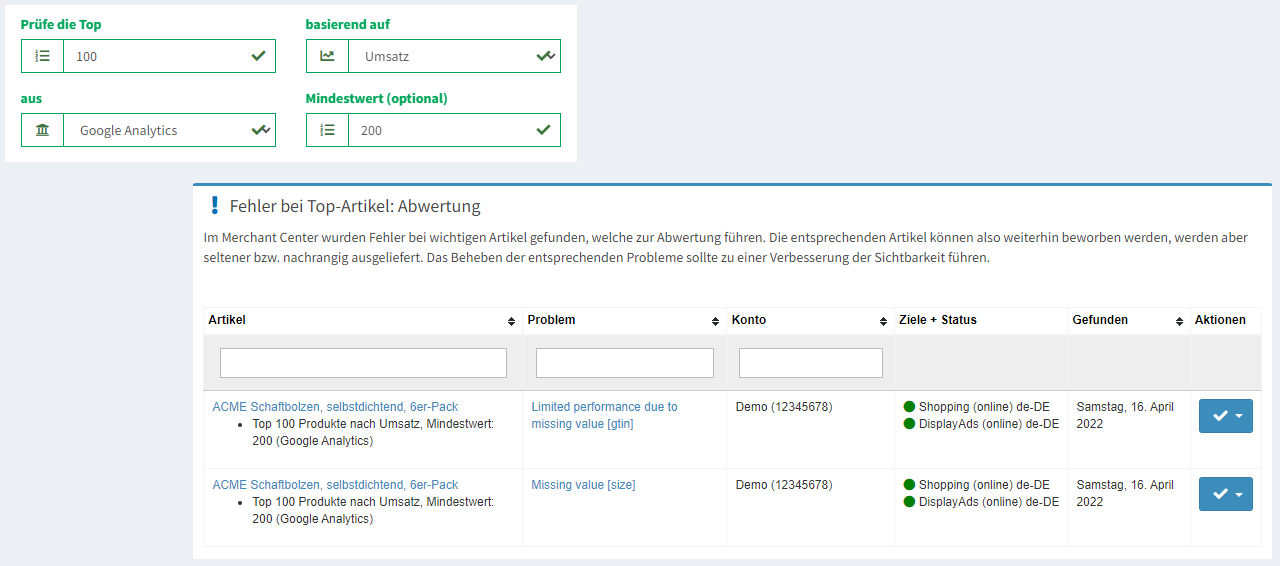Open first ACME Schaftbolzen article link
The height and width of the screenshot is (566, 1280).
click(x=335, y=407)
